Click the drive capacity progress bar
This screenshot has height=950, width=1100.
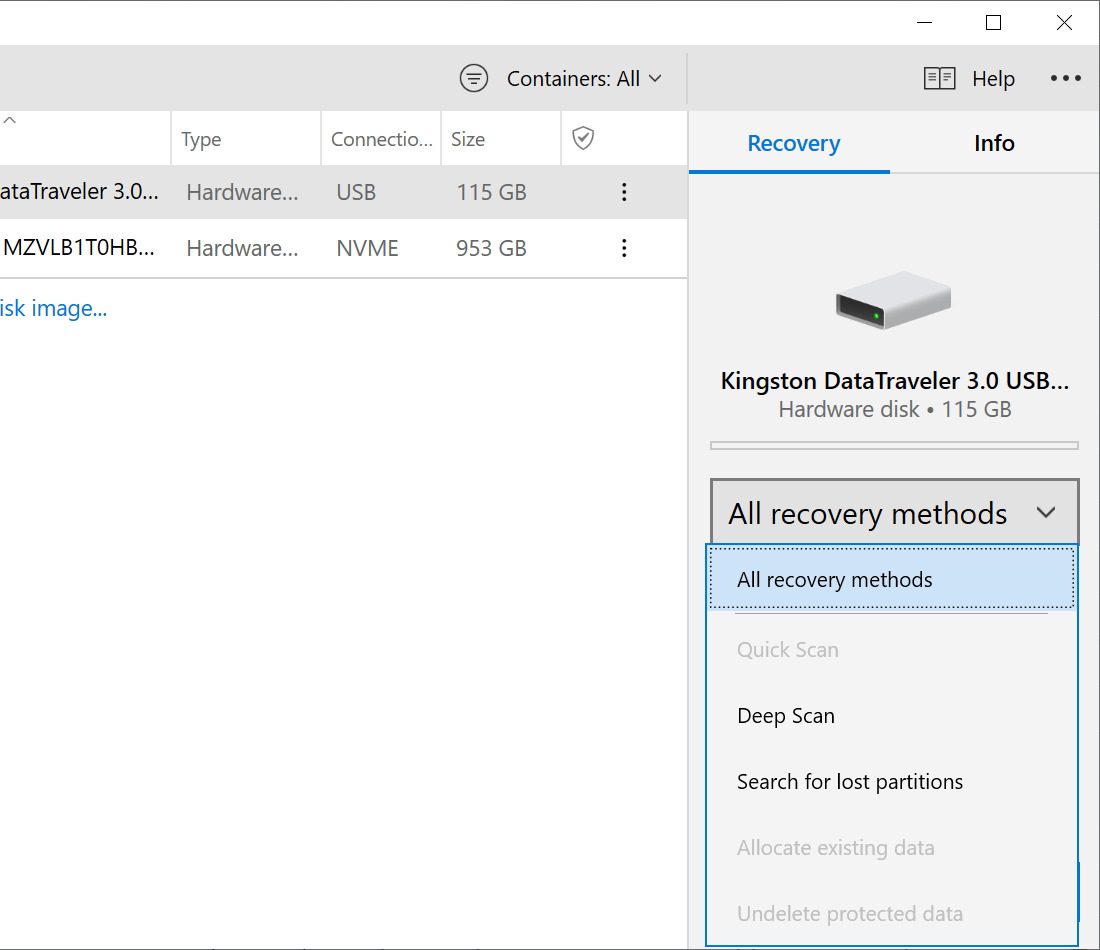(894, 446)
